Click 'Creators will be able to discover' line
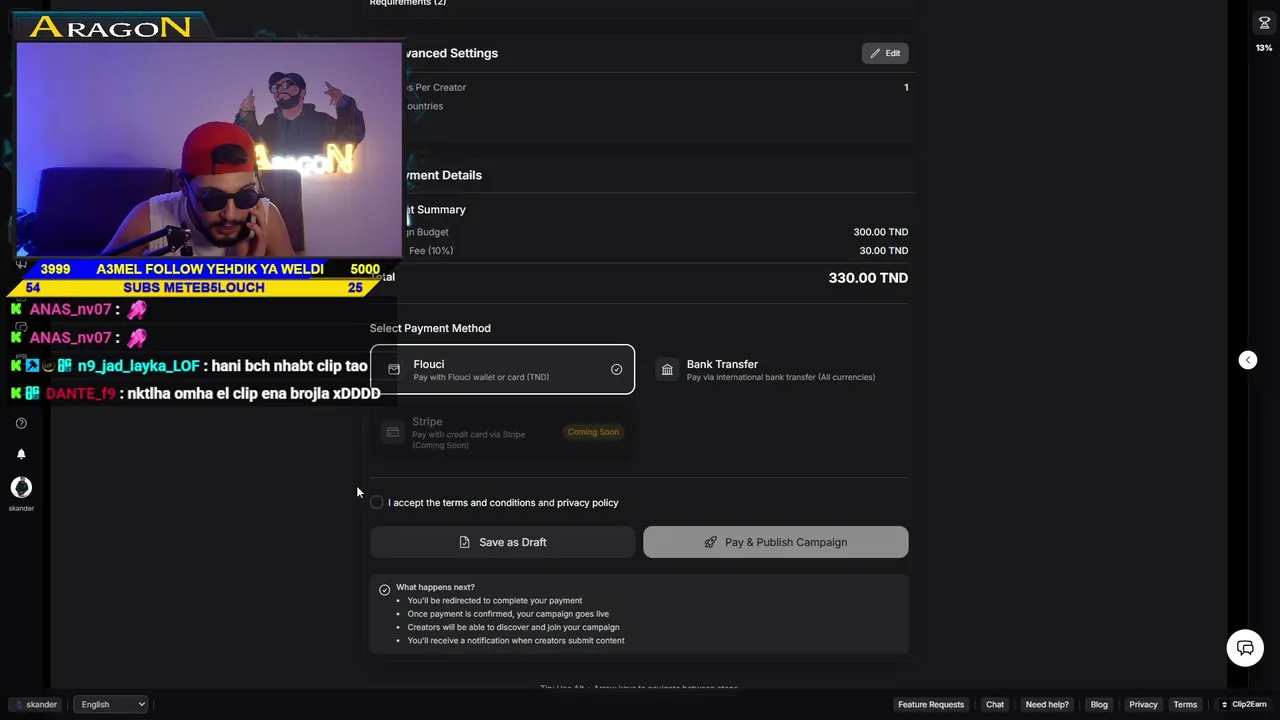Image resolution: width=1280 pixels, height=720 pixels. (513, 627)
